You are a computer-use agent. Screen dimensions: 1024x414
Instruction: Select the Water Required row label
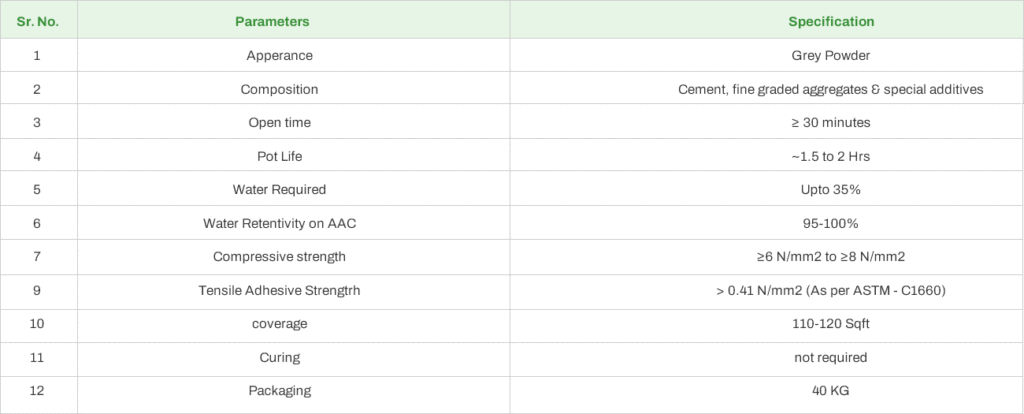click(x=279, y=189)
